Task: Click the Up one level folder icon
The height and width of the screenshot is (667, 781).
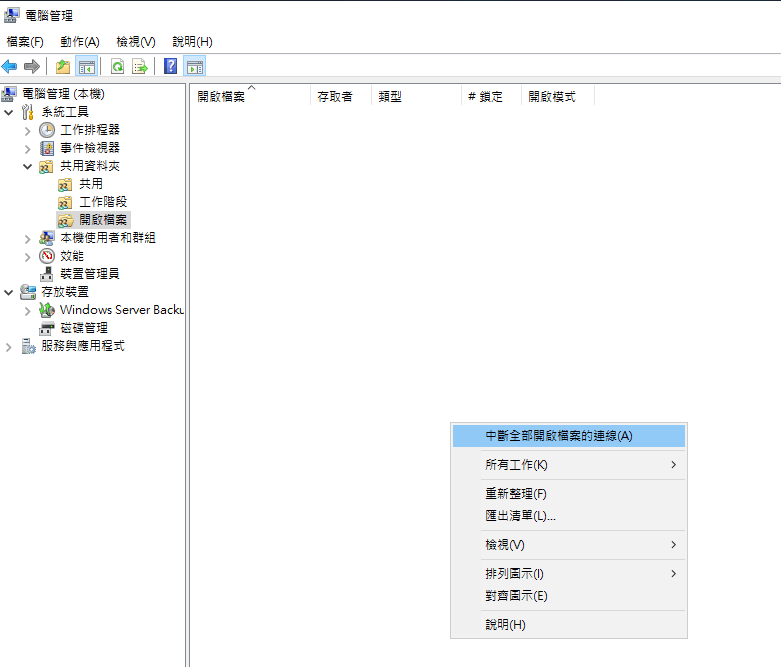Action: [63, 66]
